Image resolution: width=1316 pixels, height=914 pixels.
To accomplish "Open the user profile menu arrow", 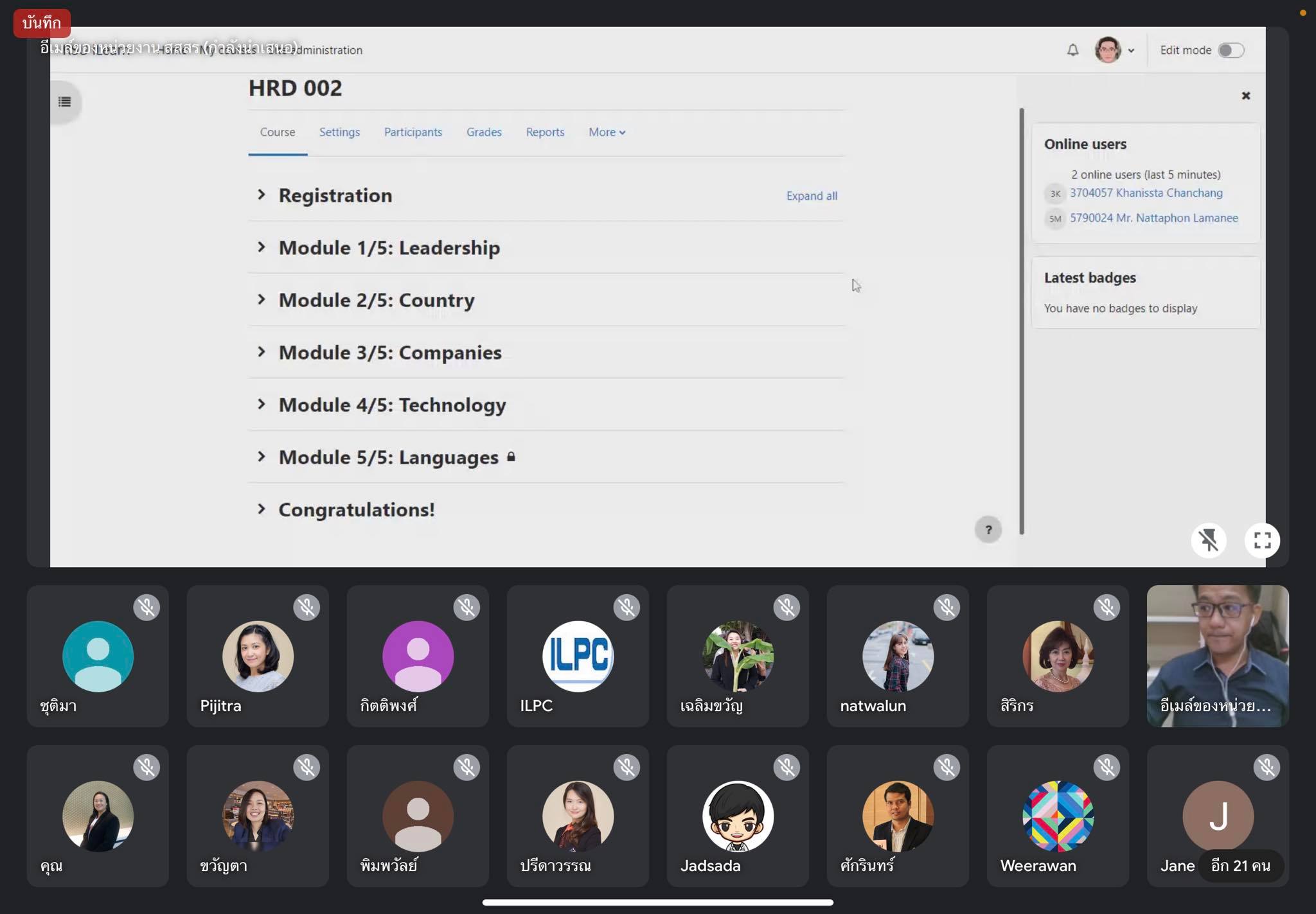I will (1131, 51).
